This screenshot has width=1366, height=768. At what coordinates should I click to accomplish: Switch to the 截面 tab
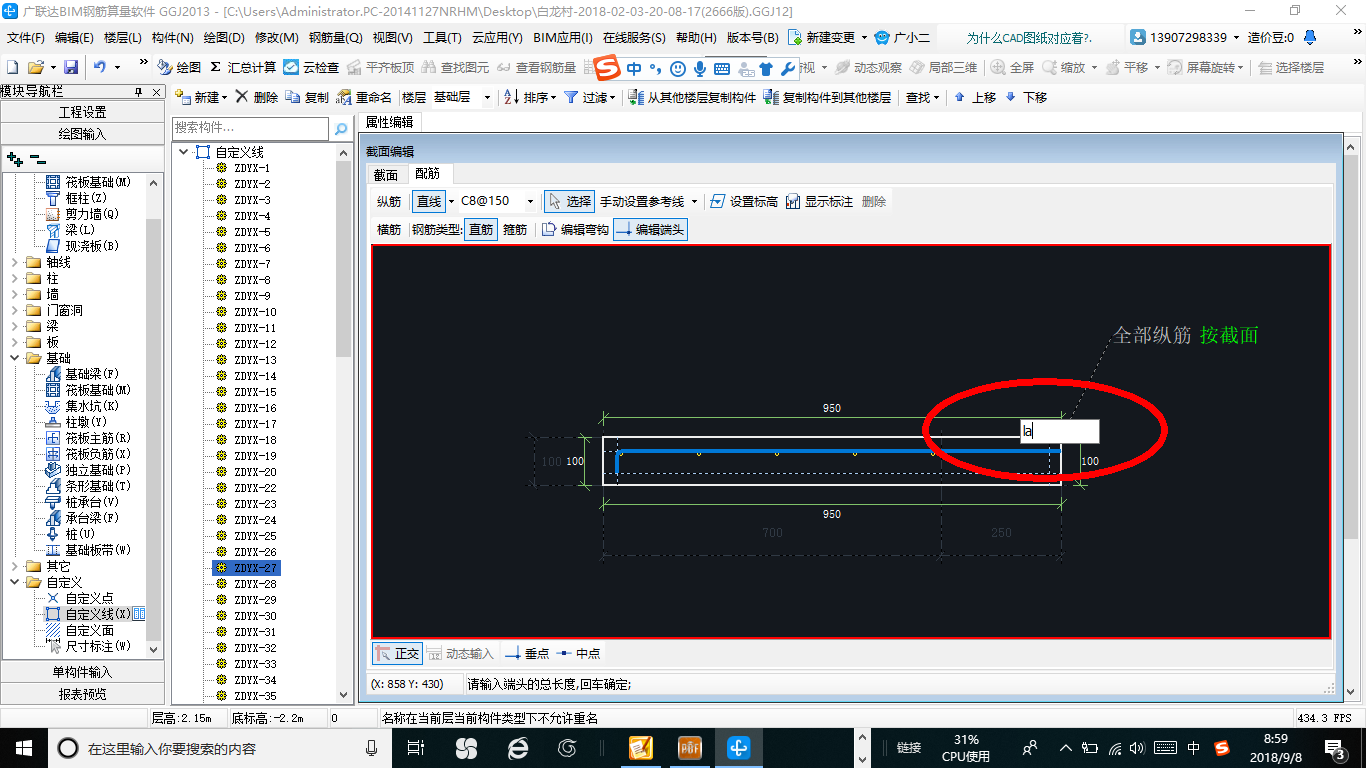coord(385,174)
